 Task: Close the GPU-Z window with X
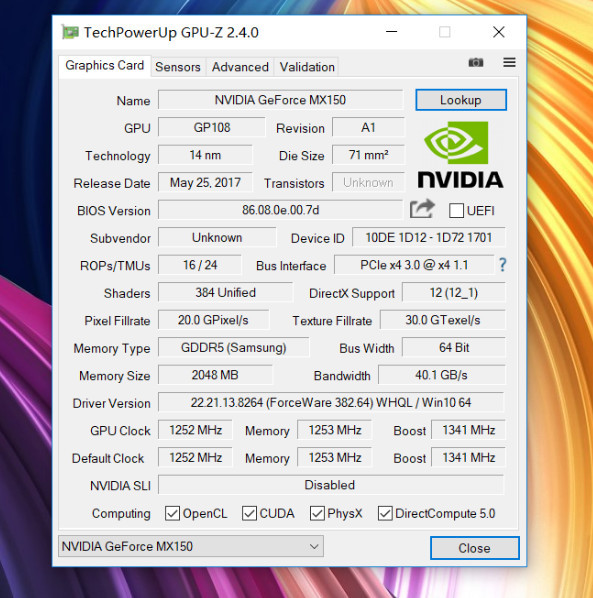tap(499, 32)
